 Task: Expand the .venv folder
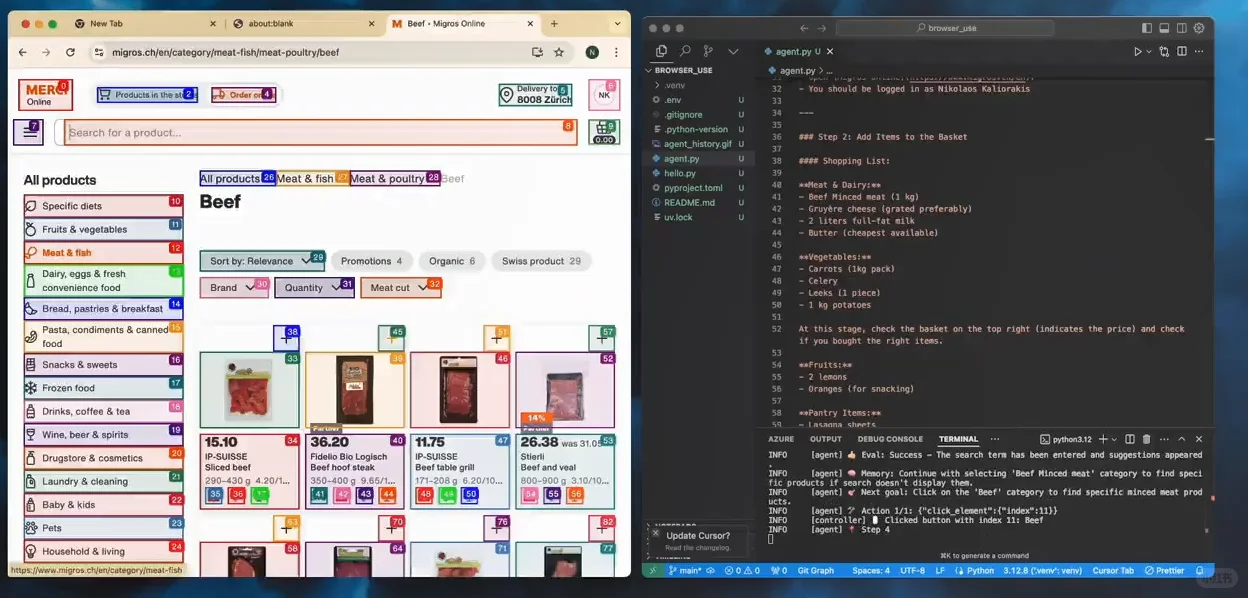click(675, 85)
